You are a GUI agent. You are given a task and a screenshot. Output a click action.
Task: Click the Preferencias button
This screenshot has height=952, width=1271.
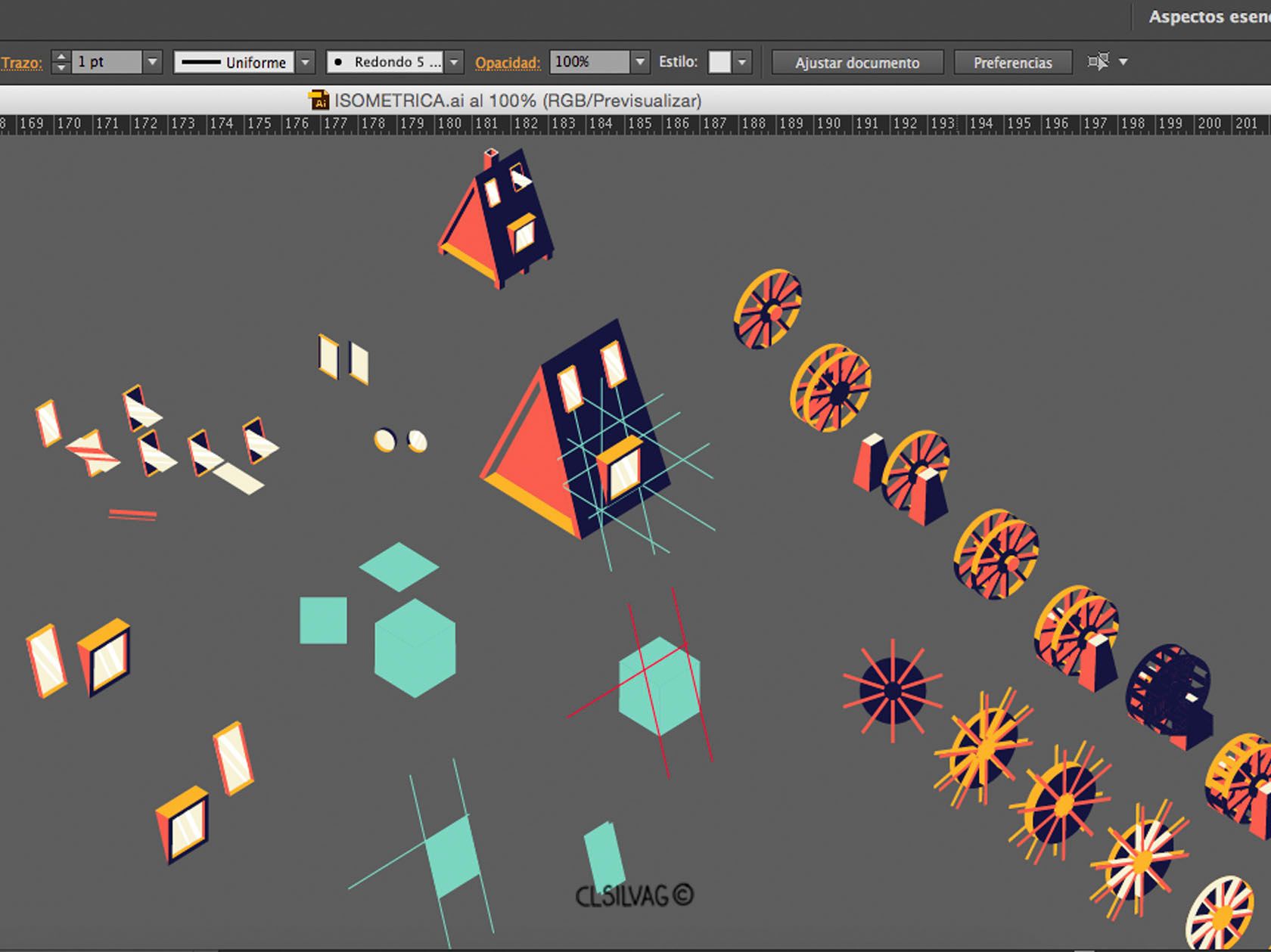(x=1012, y=63)
